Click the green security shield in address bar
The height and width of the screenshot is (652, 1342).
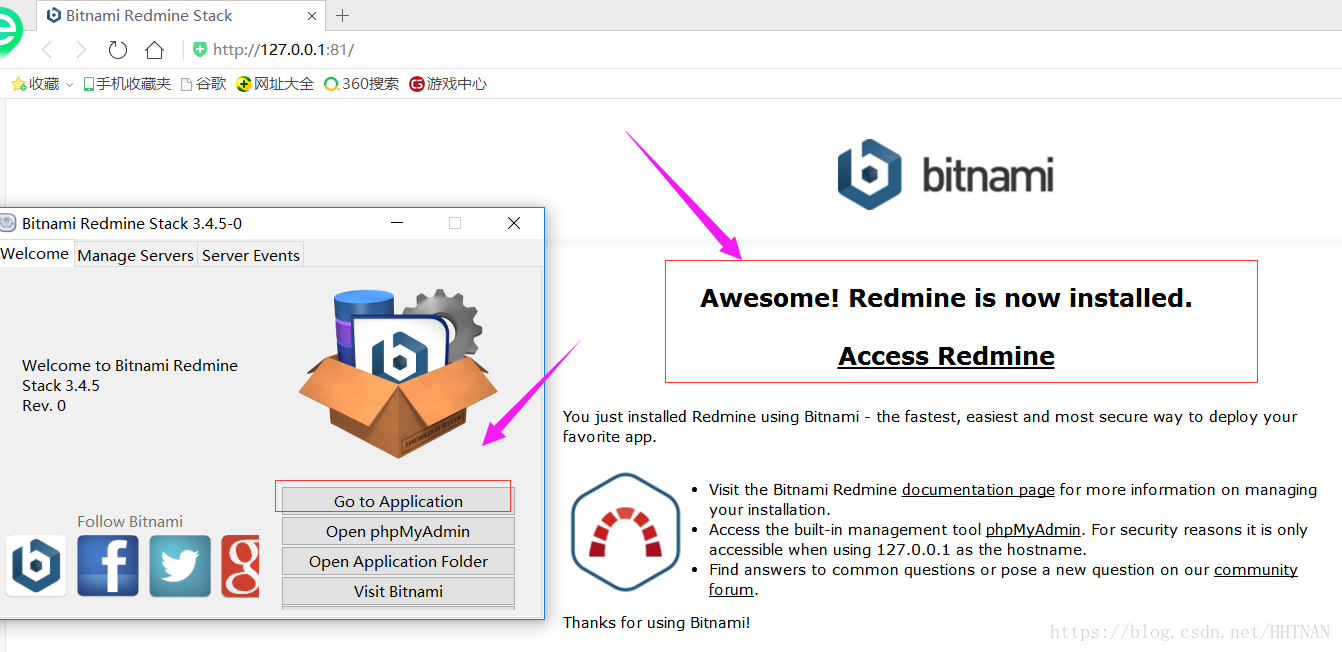pos(200,50)
